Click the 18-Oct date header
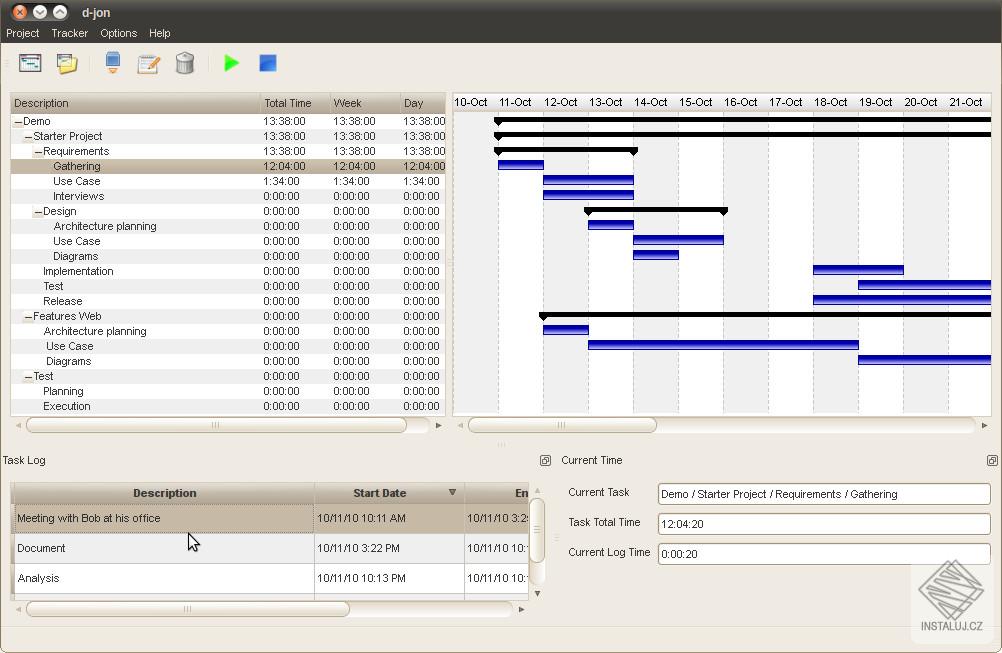The height and width of the screenshot is (653, 1002). click(830, 102)
